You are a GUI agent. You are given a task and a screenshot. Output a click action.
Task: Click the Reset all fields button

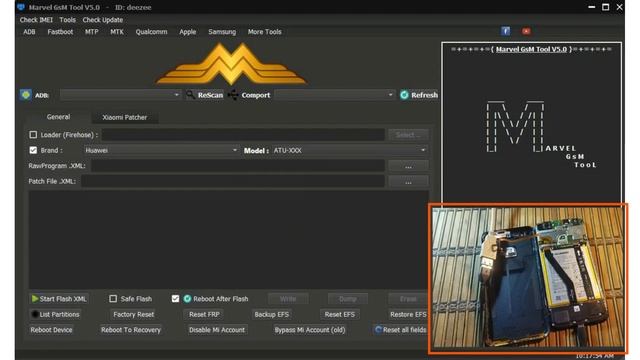pyautogui.click(x=400, y=330)
